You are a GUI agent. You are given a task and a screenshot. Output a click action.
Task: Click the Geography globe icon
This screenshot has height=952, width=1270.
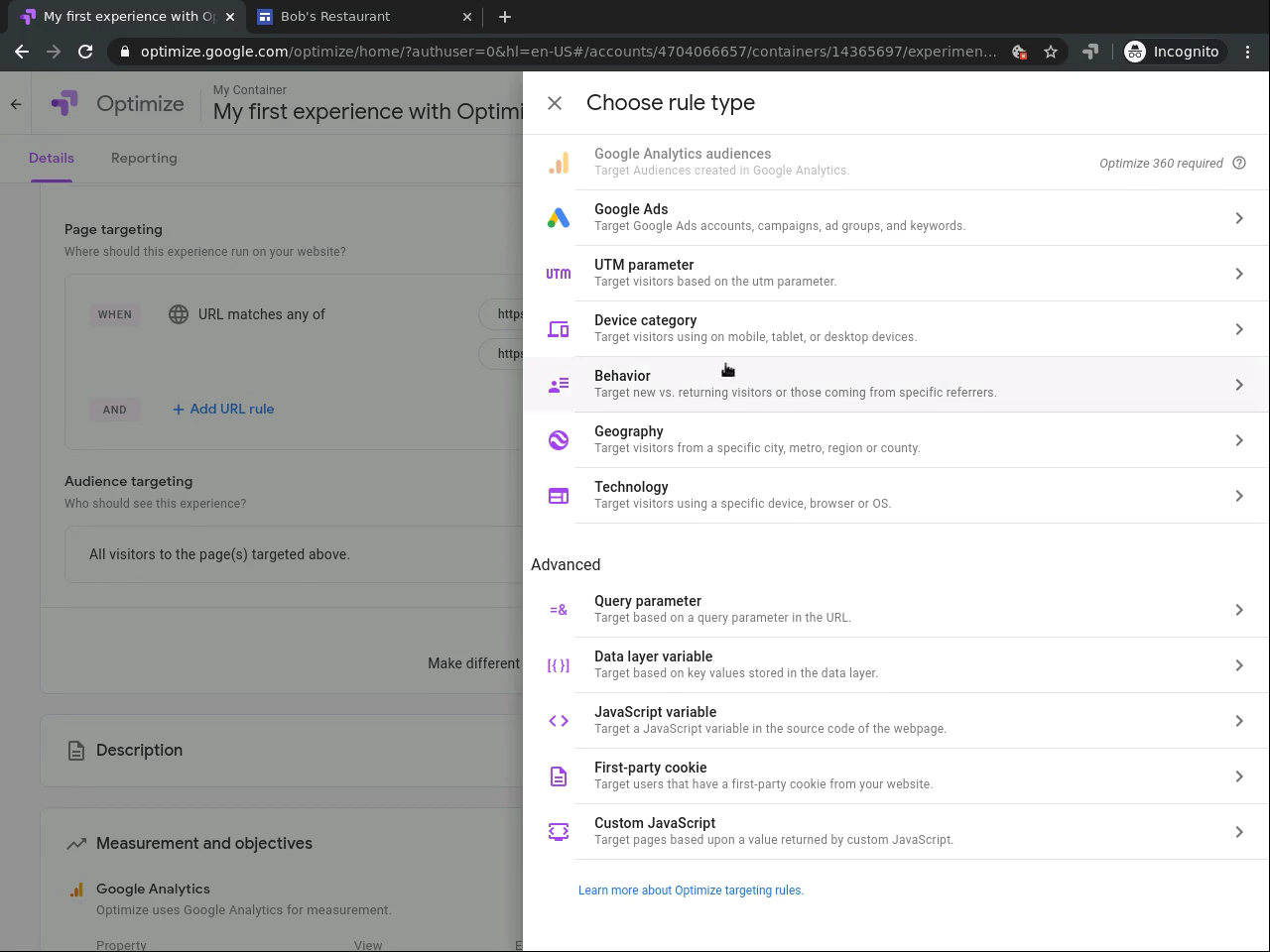click(x=559, y=440)
